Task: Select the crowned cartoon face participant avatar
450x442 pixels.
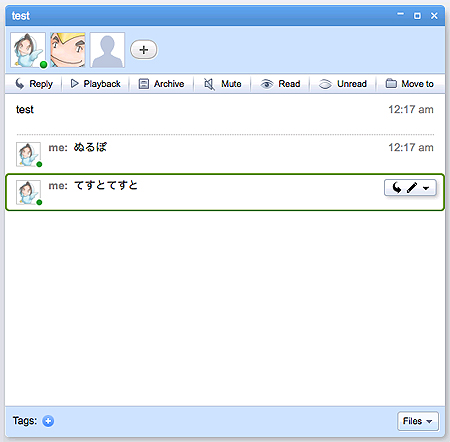Action: click(68, 50)
